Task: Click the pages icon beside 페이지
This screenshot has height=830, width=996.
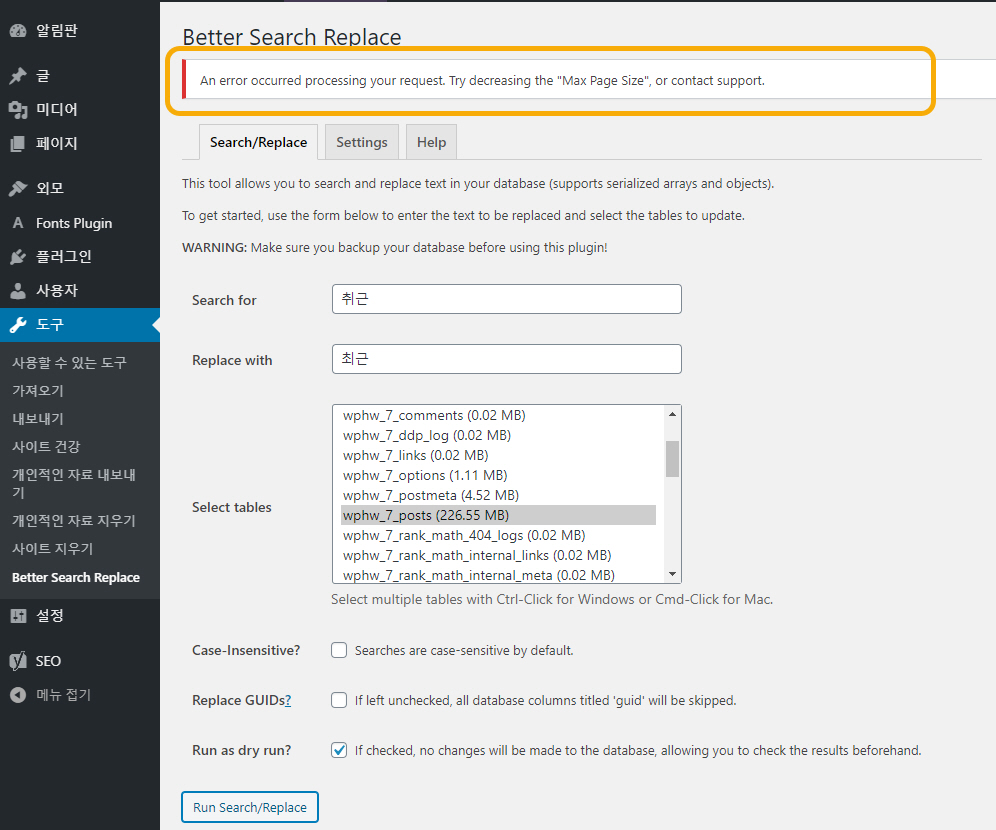Action: tap(18, 144)
